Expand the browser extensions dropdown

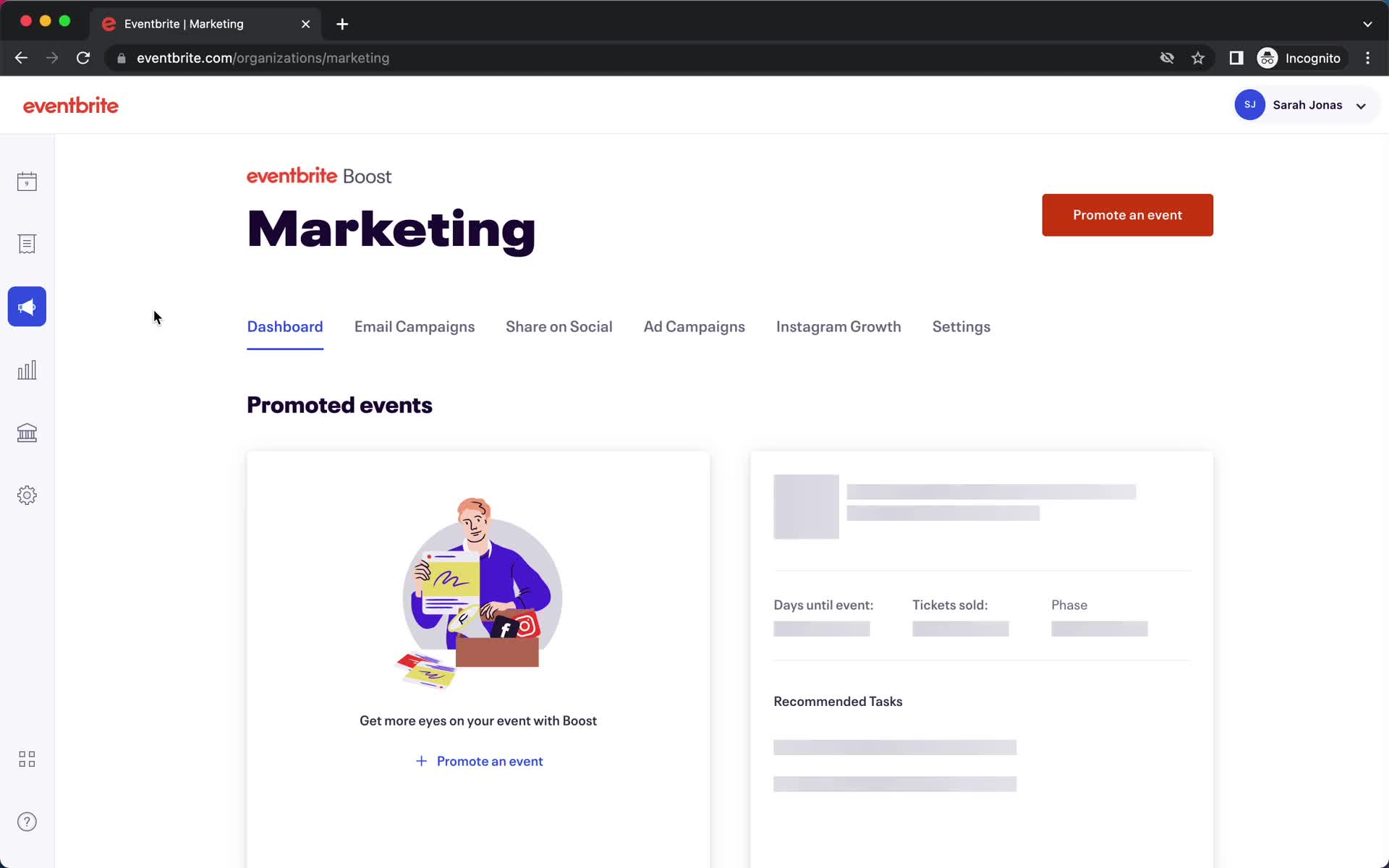coord(1236,58)
